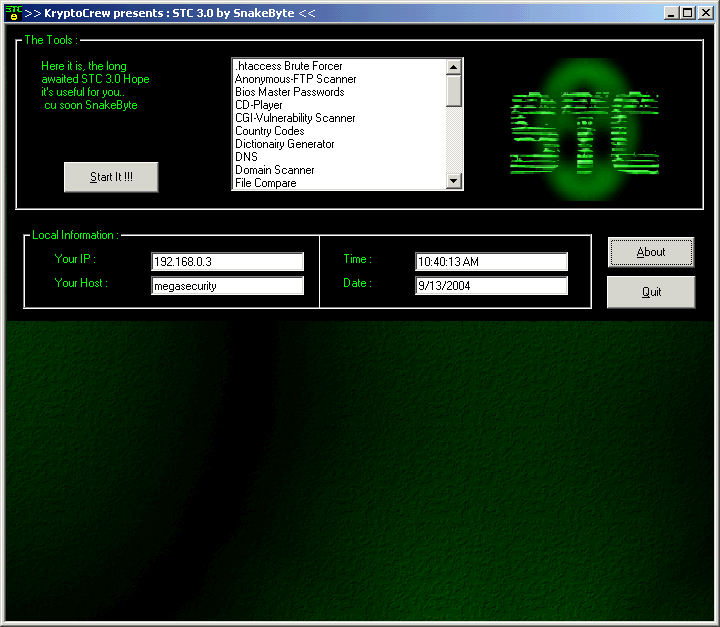Image resolution: width=720 pixels, height=627 pixels.
Task: Choose Anonymous-FTP Scanner in tools list
Action: [295, 79]
